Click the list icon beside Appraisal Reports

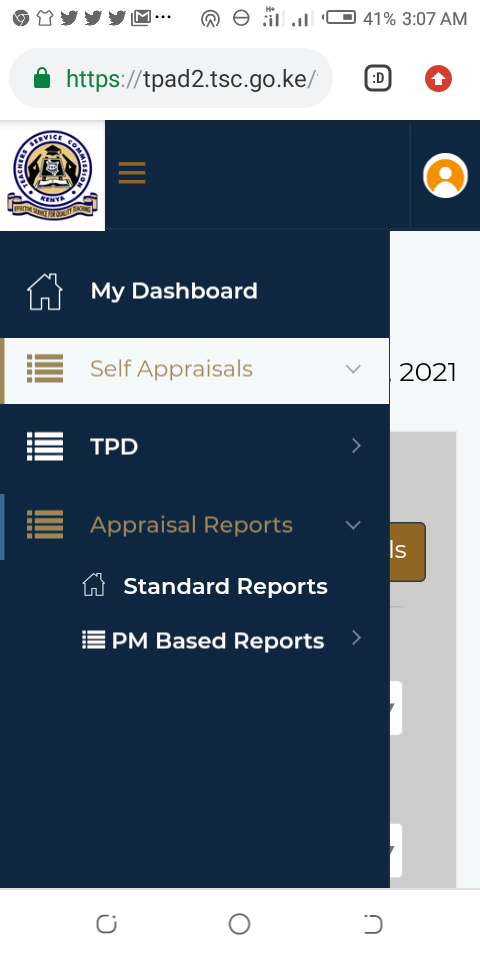tap(45, 525)
